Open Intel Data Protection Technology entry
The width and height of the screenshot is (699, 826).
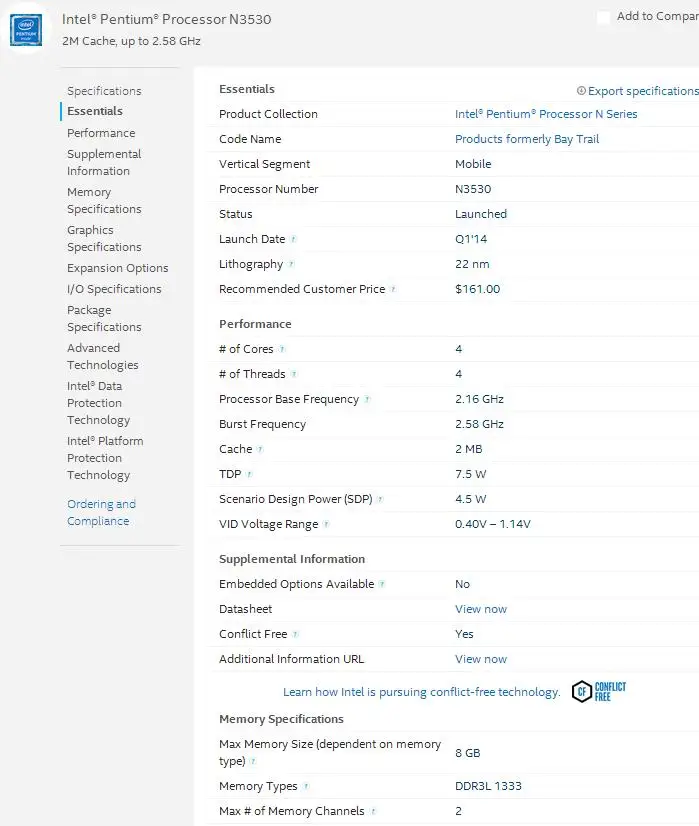(x=99, y=403)
